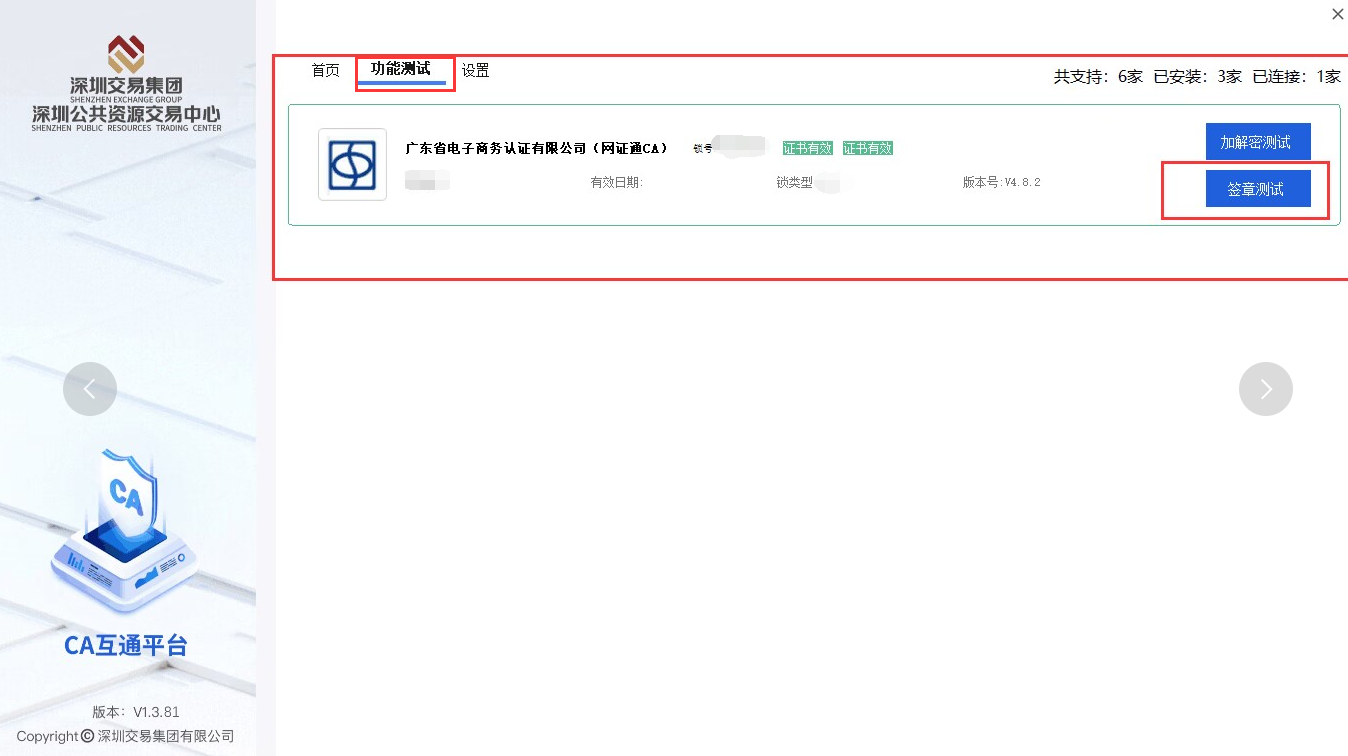
Task: Click the right carousel arrow
Action: (1265, 389)
